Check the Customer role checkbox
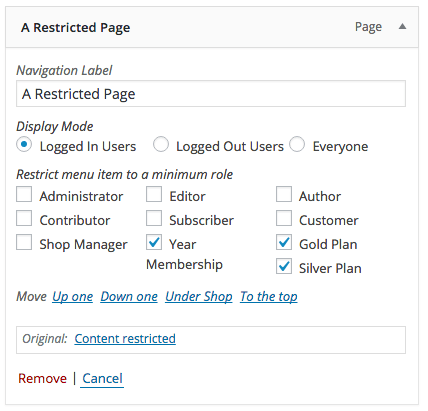Viewport: 428px width, 411px height. [x=284, y=218]
